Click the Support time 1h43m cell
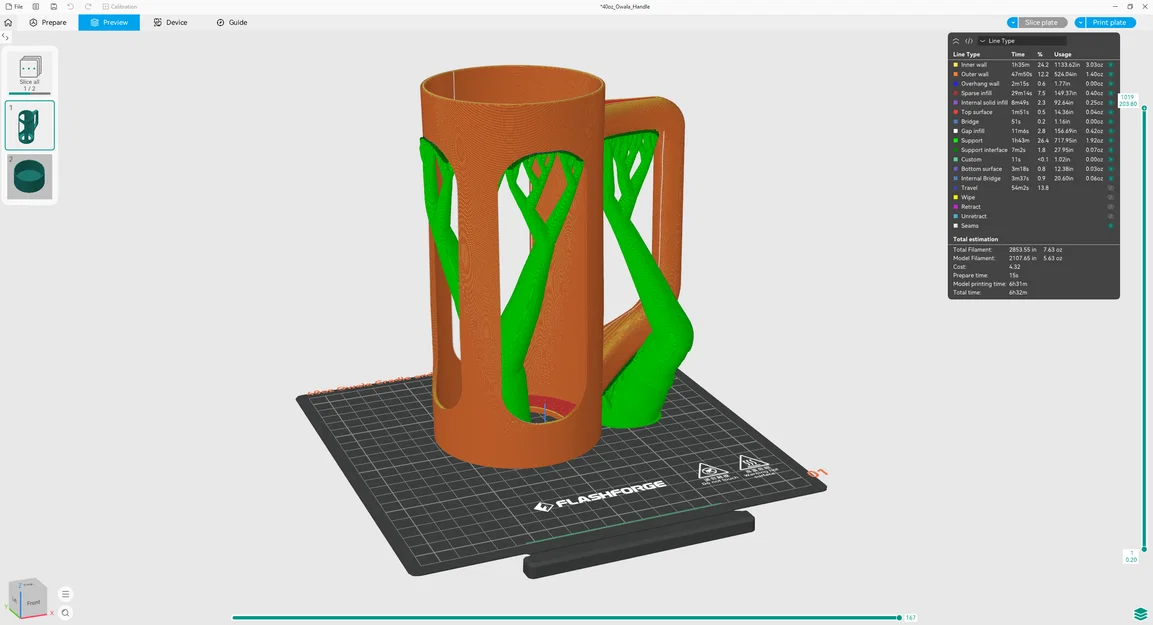 coord(1020,140)
